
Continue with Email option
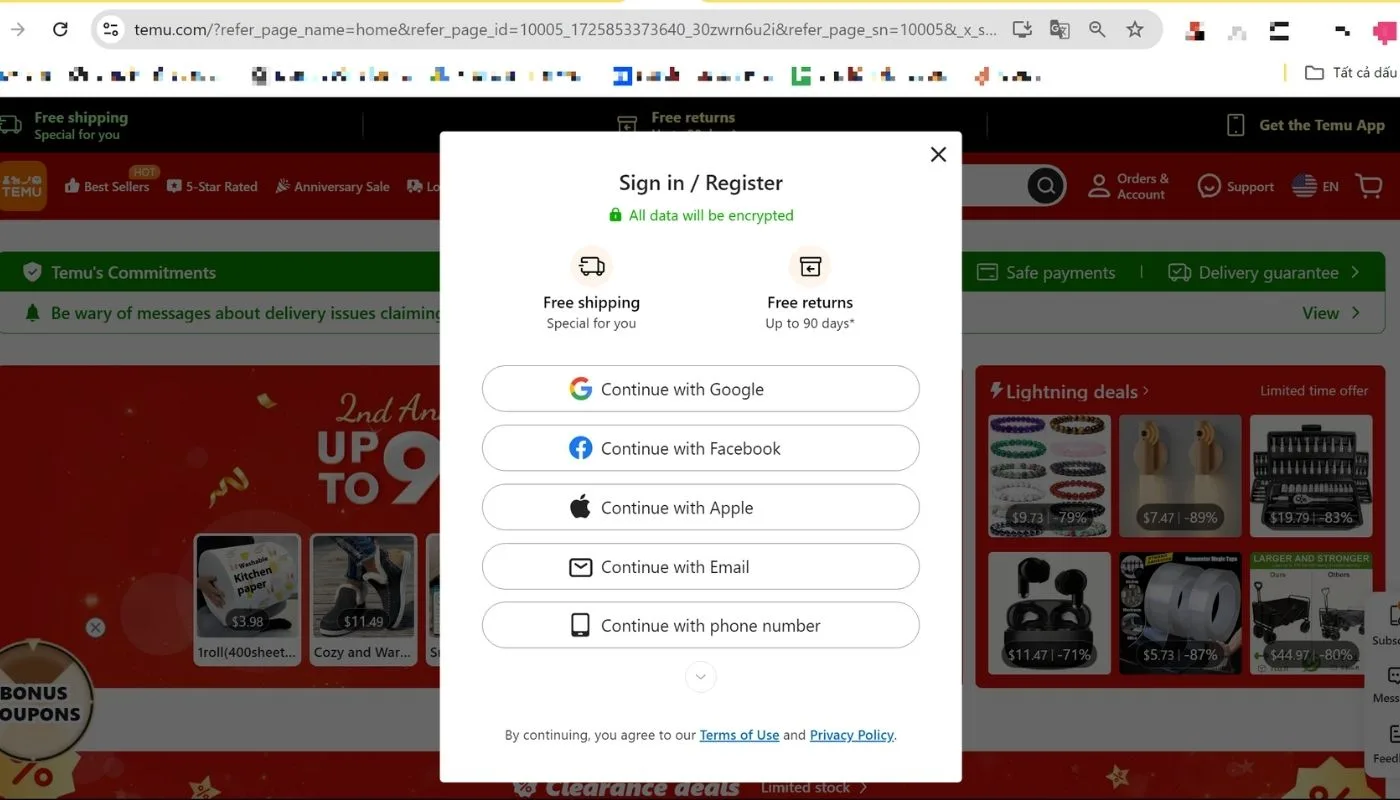coord(700,567)
